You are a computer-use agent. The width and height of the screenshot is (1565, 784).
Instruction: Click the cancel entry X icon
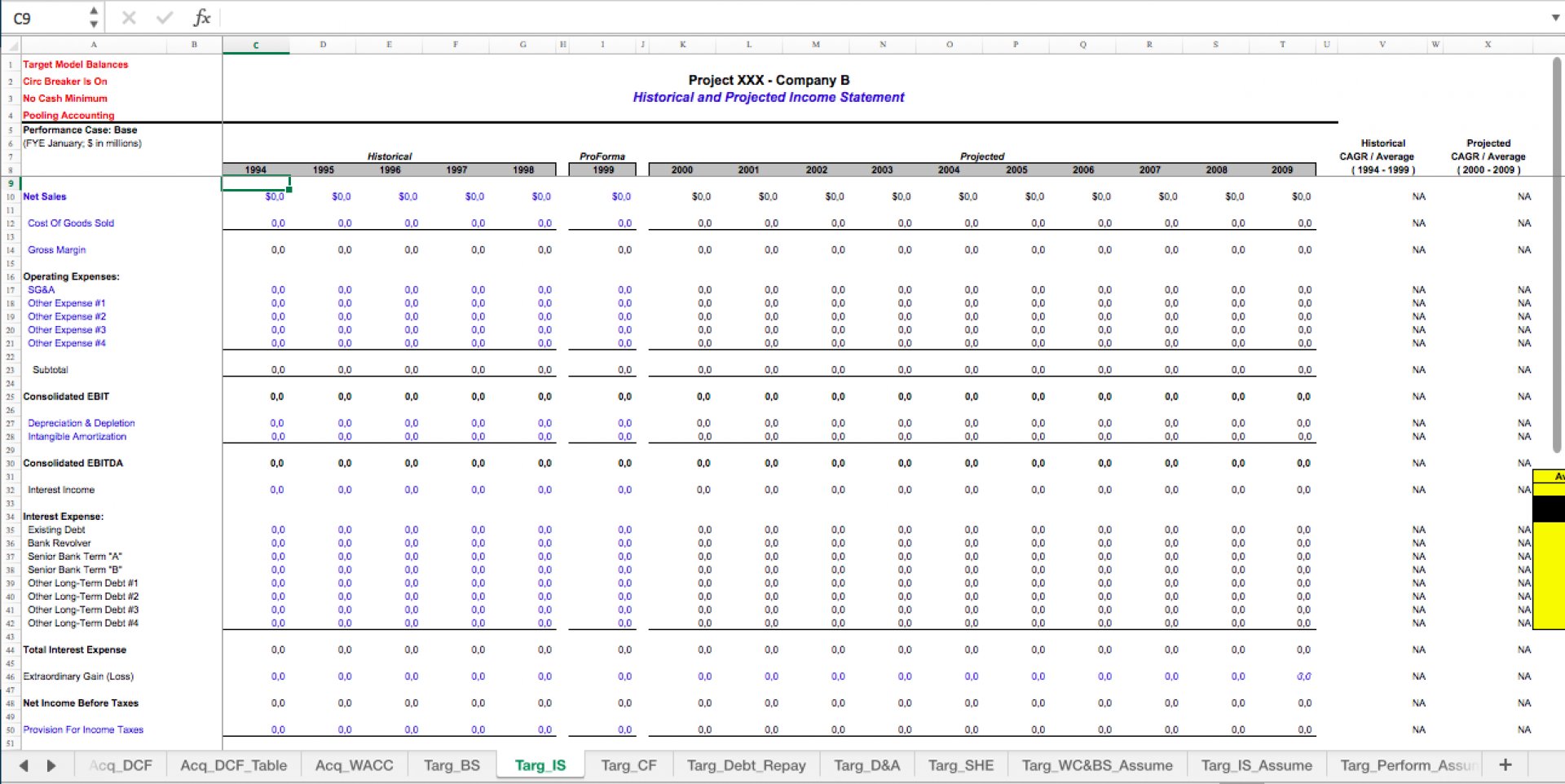[129, 18]
